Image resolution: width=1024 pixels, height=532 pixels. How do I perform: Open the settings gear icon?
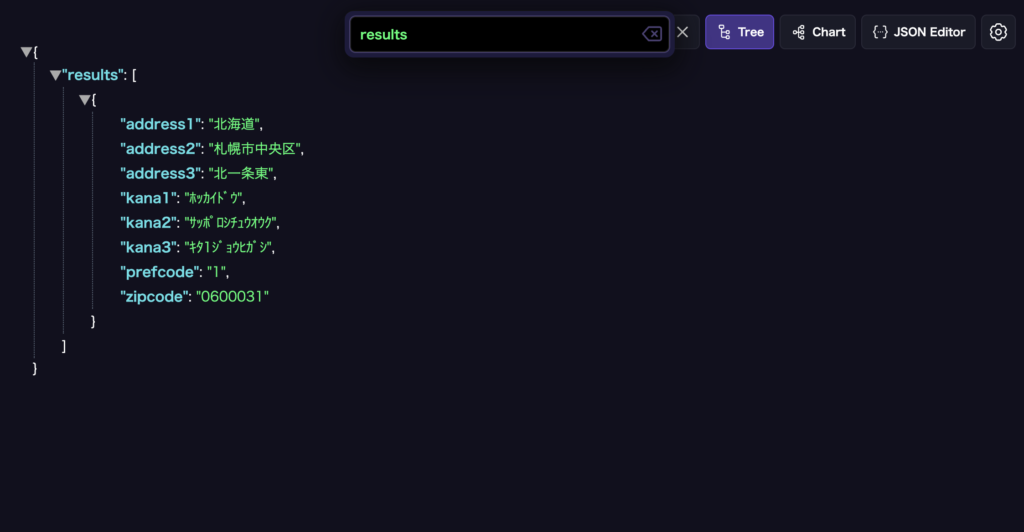click(x=998, y=32)
